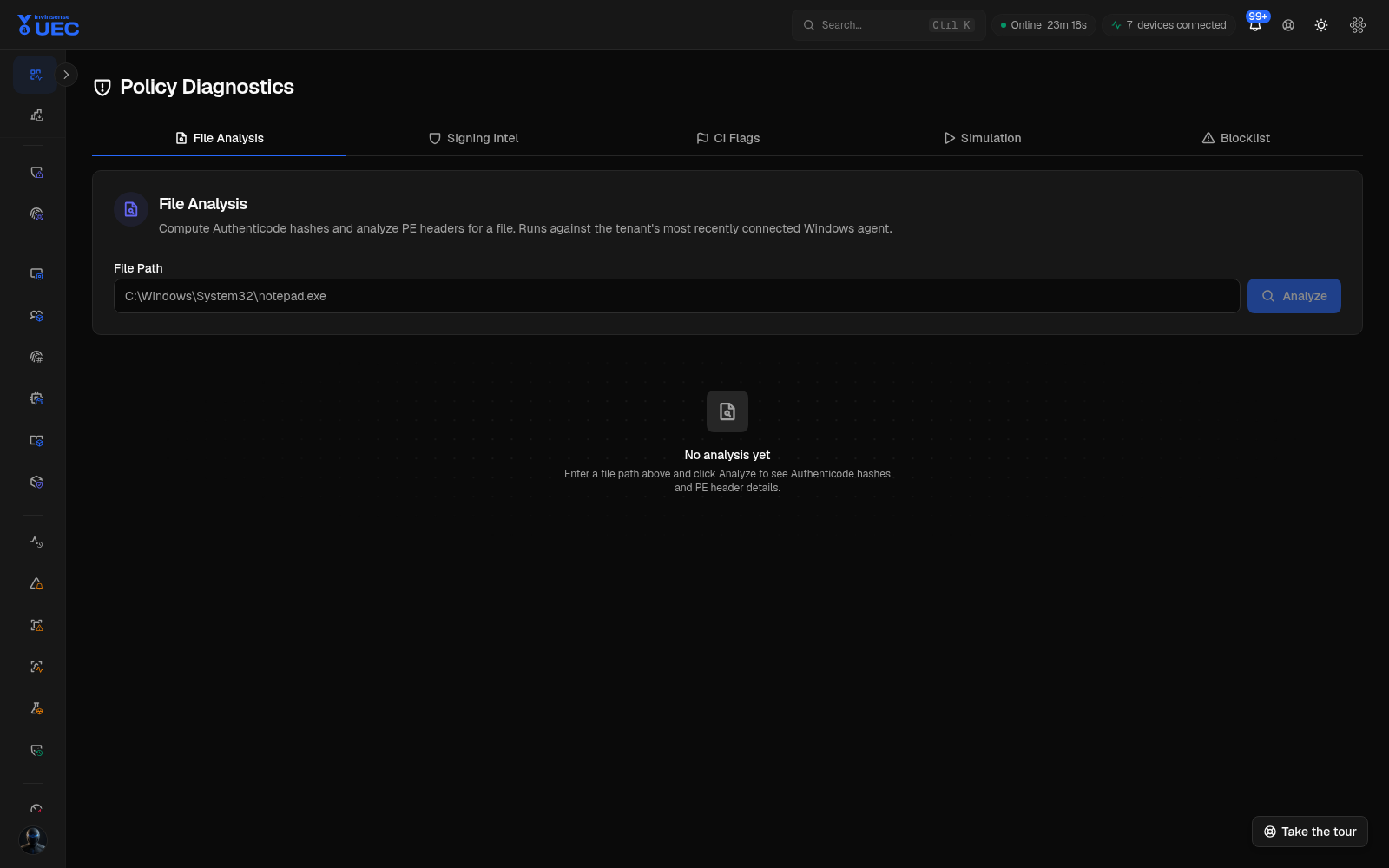This screenshot has height=868, width=1389.
Task: Focus the File Path input field
Action: (676, 296)
